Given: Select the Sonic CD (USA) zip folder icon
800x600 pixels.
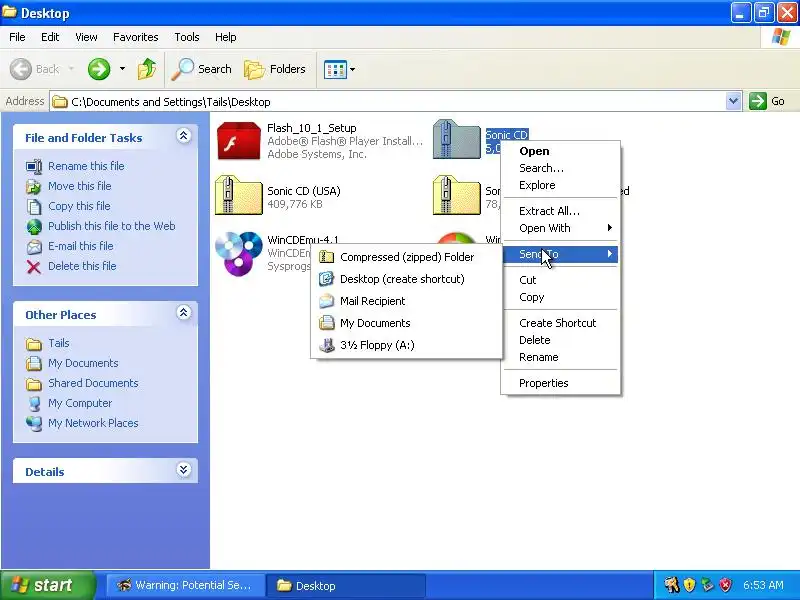Looking at the screenshot, I should click(238, 195).
